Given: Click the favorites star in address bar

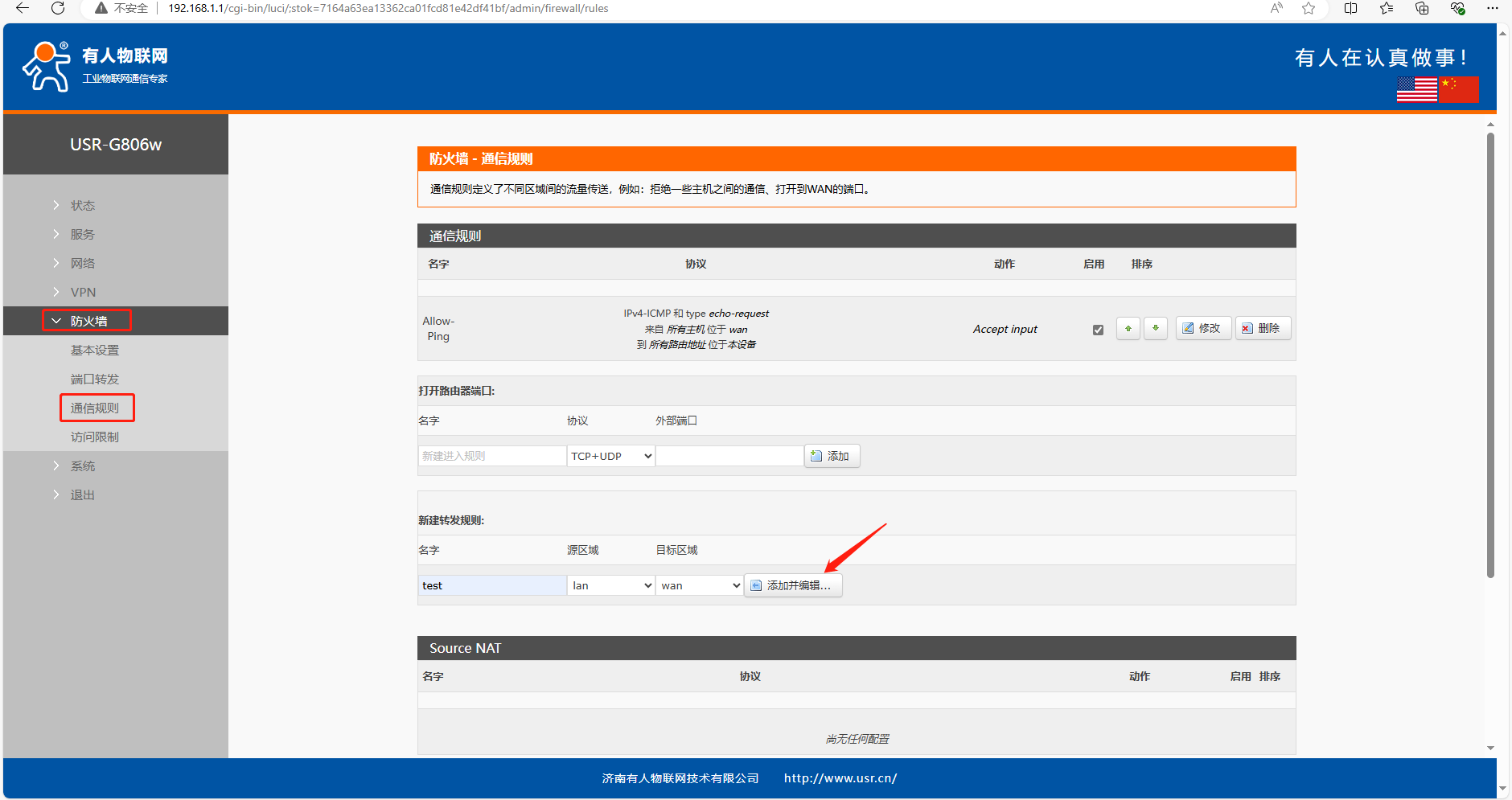Looking at the screenshot, I should click(x=1309, y=8).
